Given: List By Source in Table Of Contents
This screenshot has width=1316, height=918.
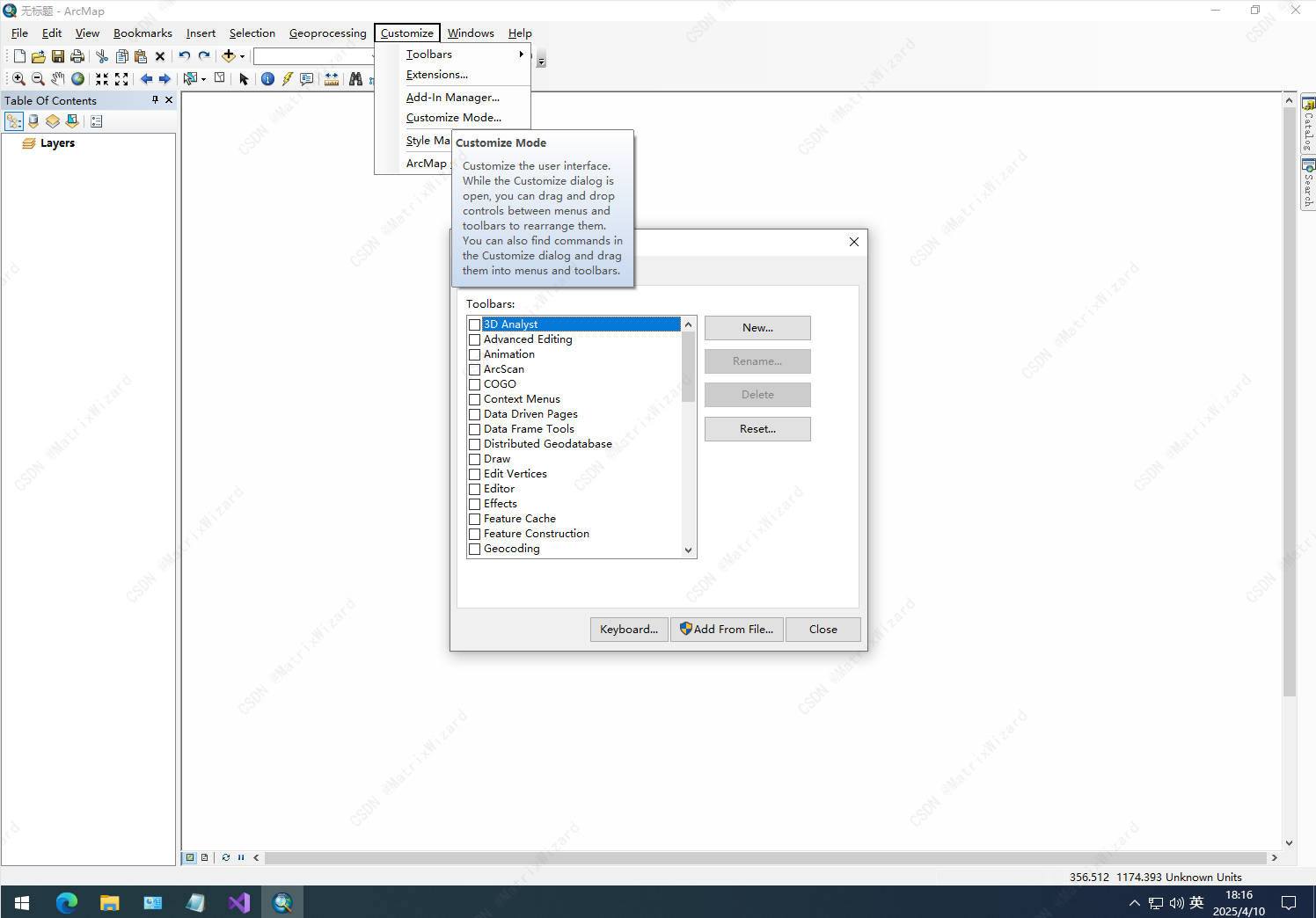Looking at the screenshot, I should (33, 121).
